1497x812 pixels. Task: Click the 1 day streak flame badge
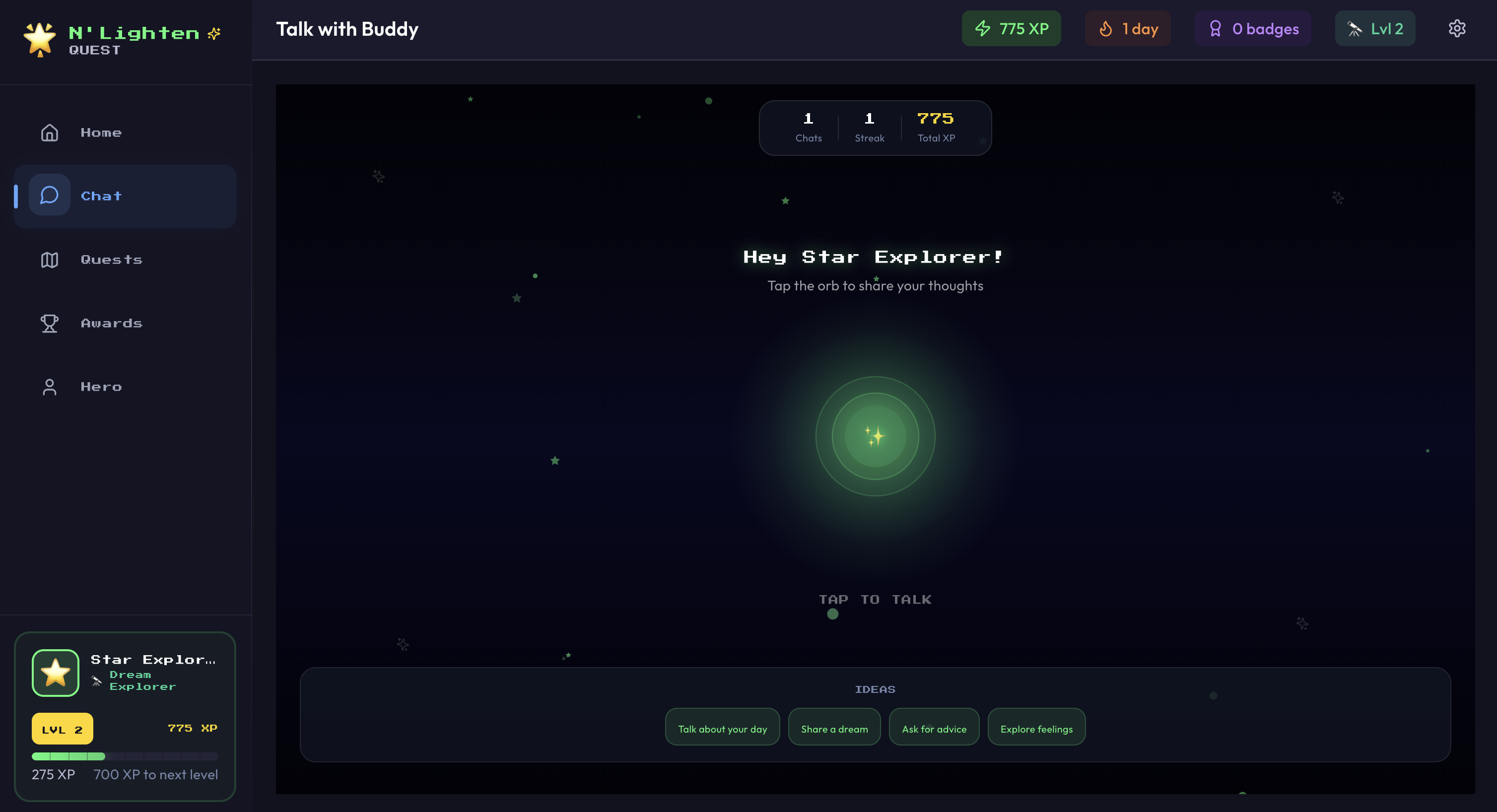pyautogui.click(x=1127, y=28)
